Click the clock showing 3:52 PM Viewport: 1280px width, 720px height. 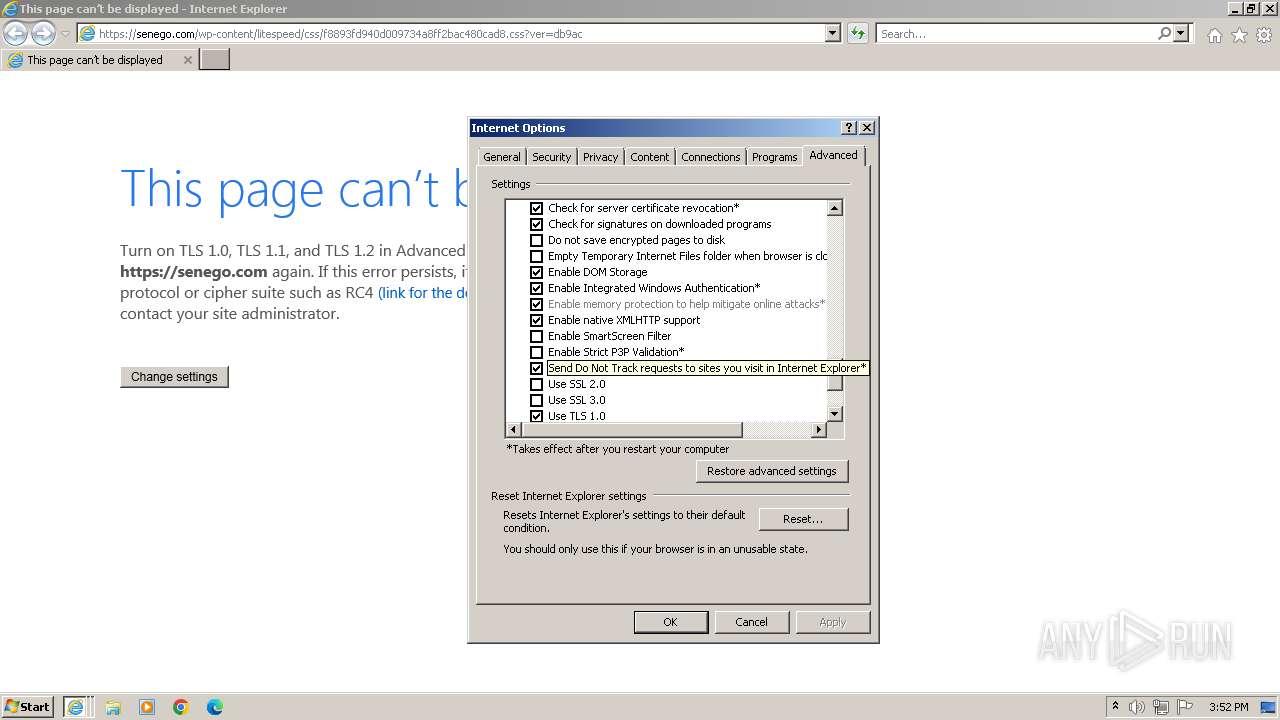coord(1229,707)
